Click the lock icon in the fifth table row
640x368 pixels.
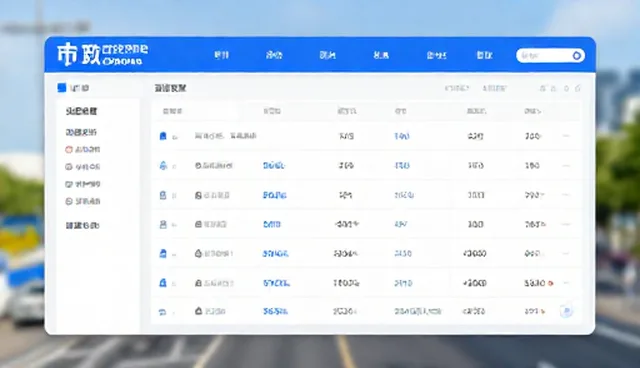(x=198, y=253)
